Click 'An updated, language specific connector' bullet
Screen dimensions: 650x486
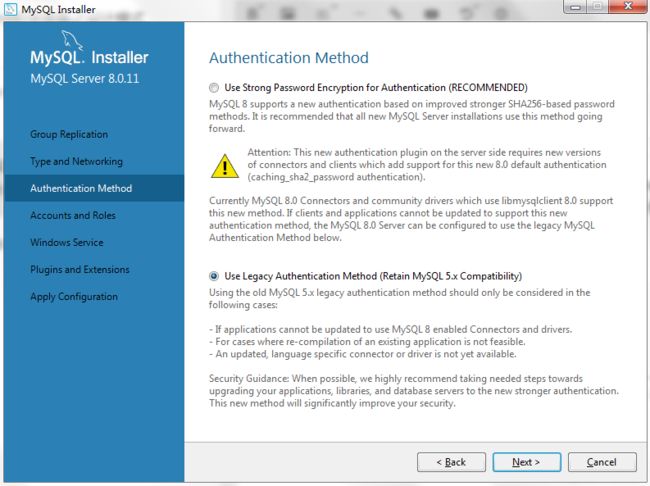point(363,354)
